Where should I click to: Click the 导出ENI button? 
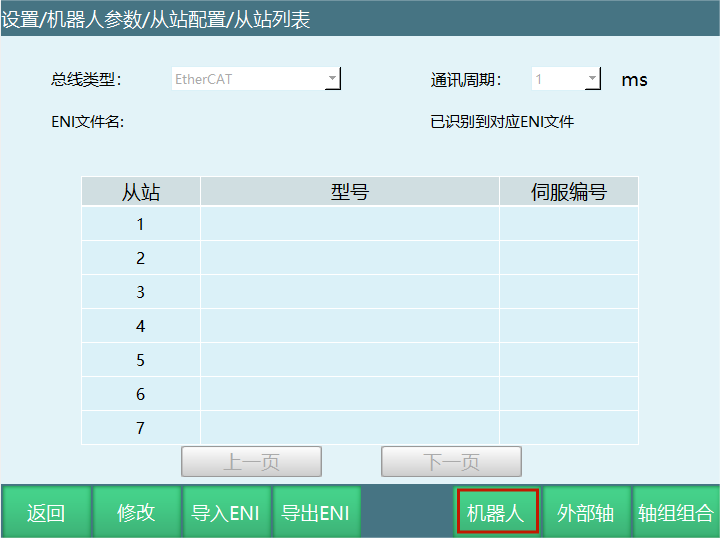(315, 513)
